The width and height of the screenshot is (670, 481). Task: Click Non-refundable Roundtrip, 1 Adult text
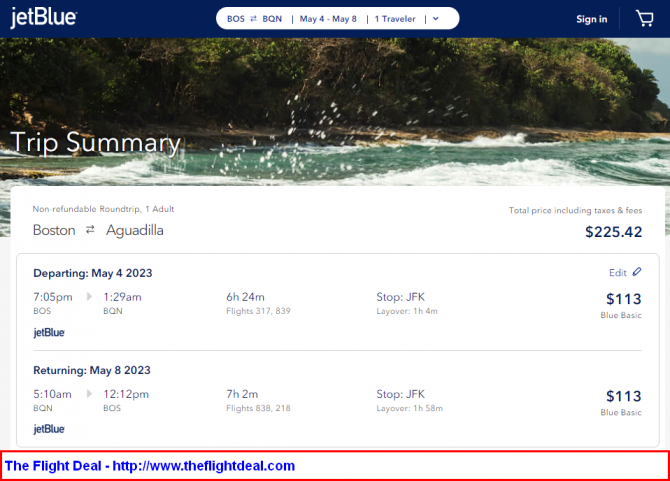[x=103, y=209]
